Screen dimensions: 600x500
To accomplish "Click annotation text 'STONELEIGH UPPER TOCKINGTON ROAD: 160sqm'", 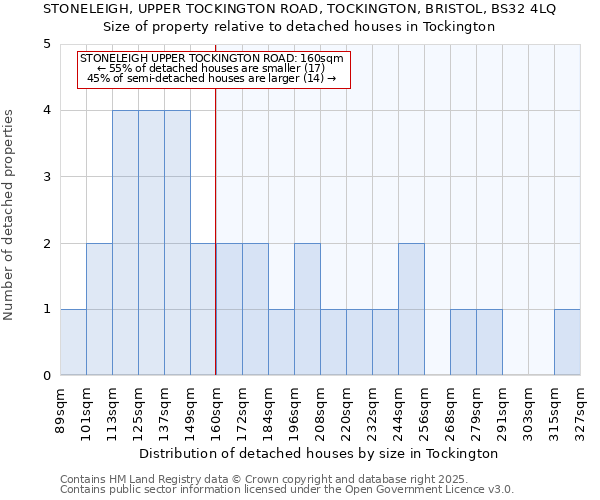I will tap(212, 58).
